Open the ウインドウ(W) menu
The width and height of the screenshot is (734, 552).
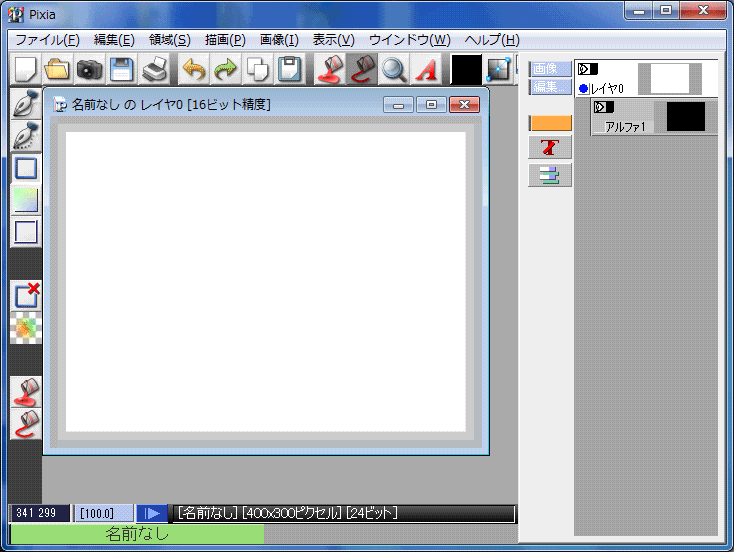[410, 40]
